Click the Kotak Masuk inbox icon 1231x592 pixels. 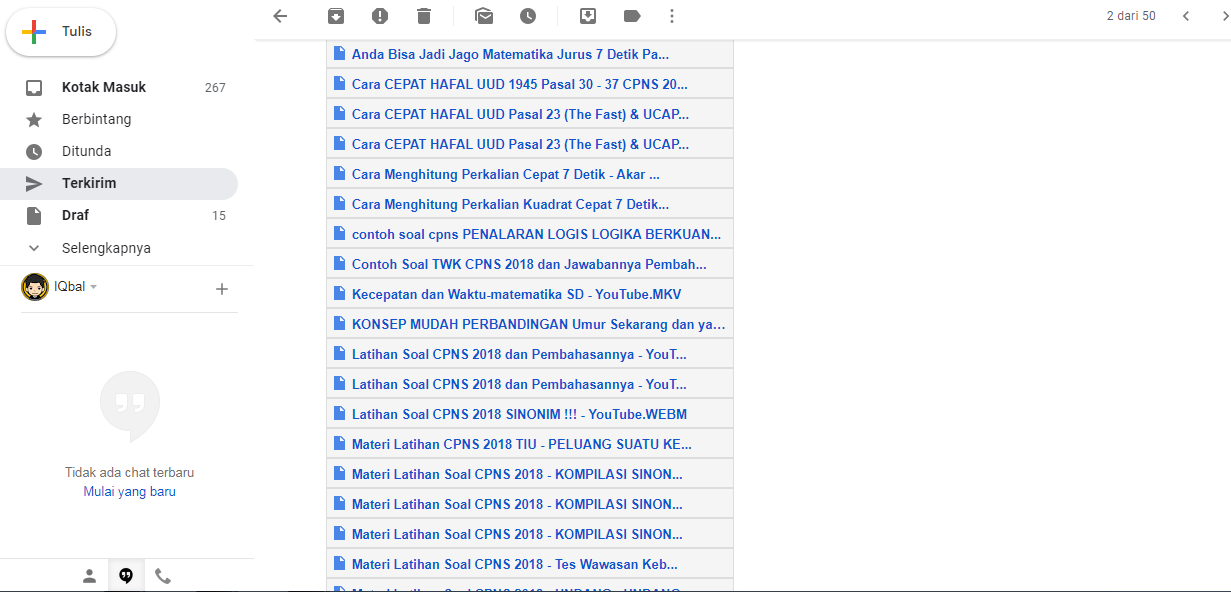tap(34, 88)
